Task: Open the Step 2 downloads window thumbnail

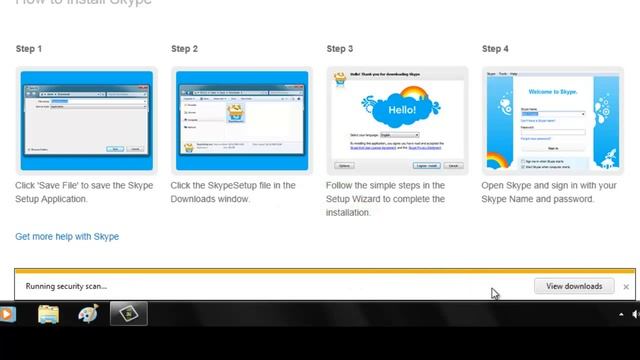Action: [242, 120]
